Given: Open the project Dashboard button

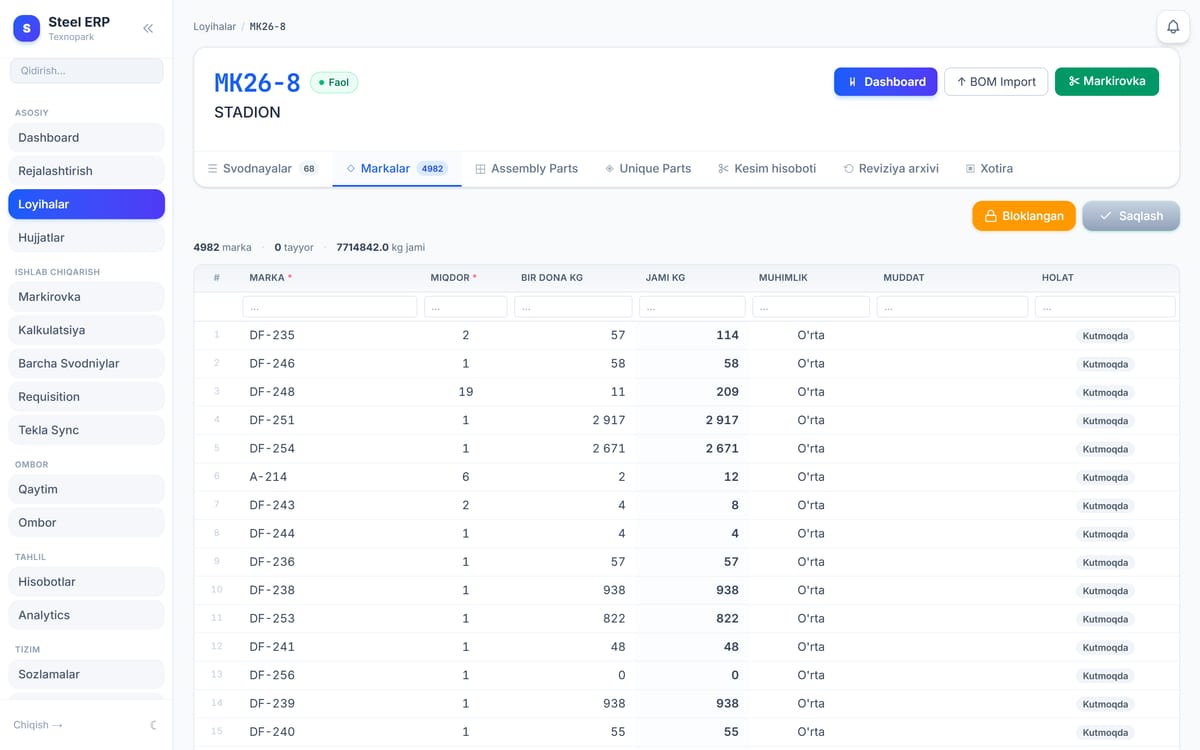Looking at the screenshot, I should click(x=886, y=82).
